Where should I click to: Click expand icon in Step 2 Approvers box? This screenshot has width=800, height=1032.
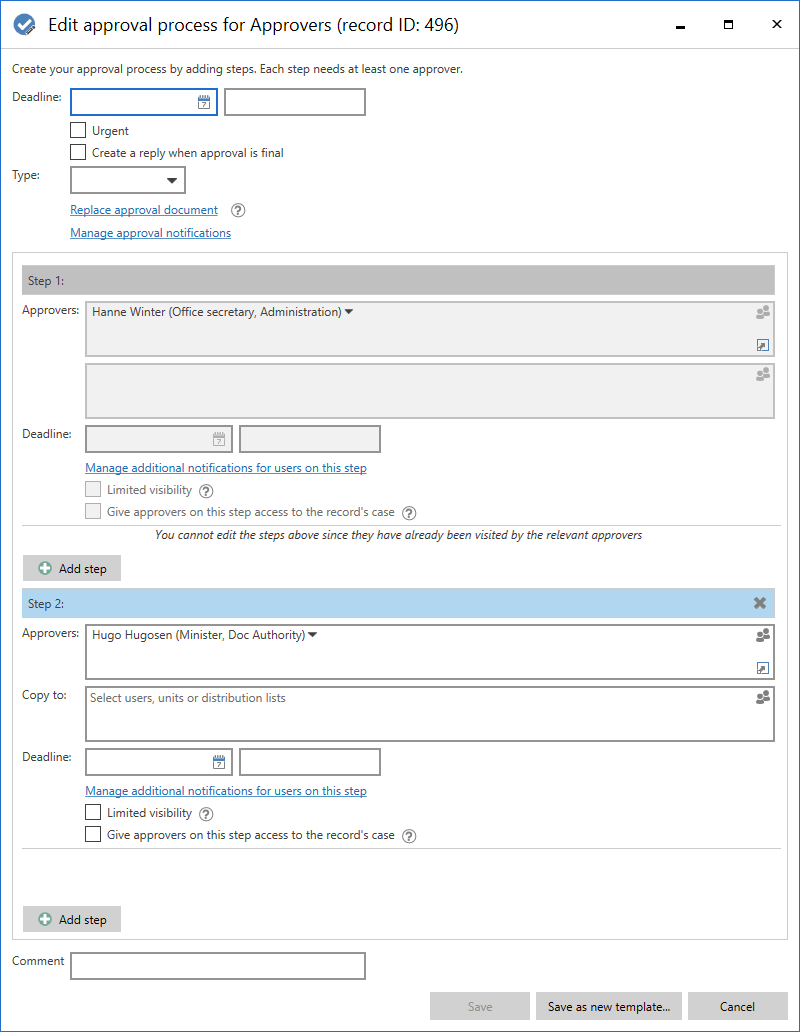763,668
